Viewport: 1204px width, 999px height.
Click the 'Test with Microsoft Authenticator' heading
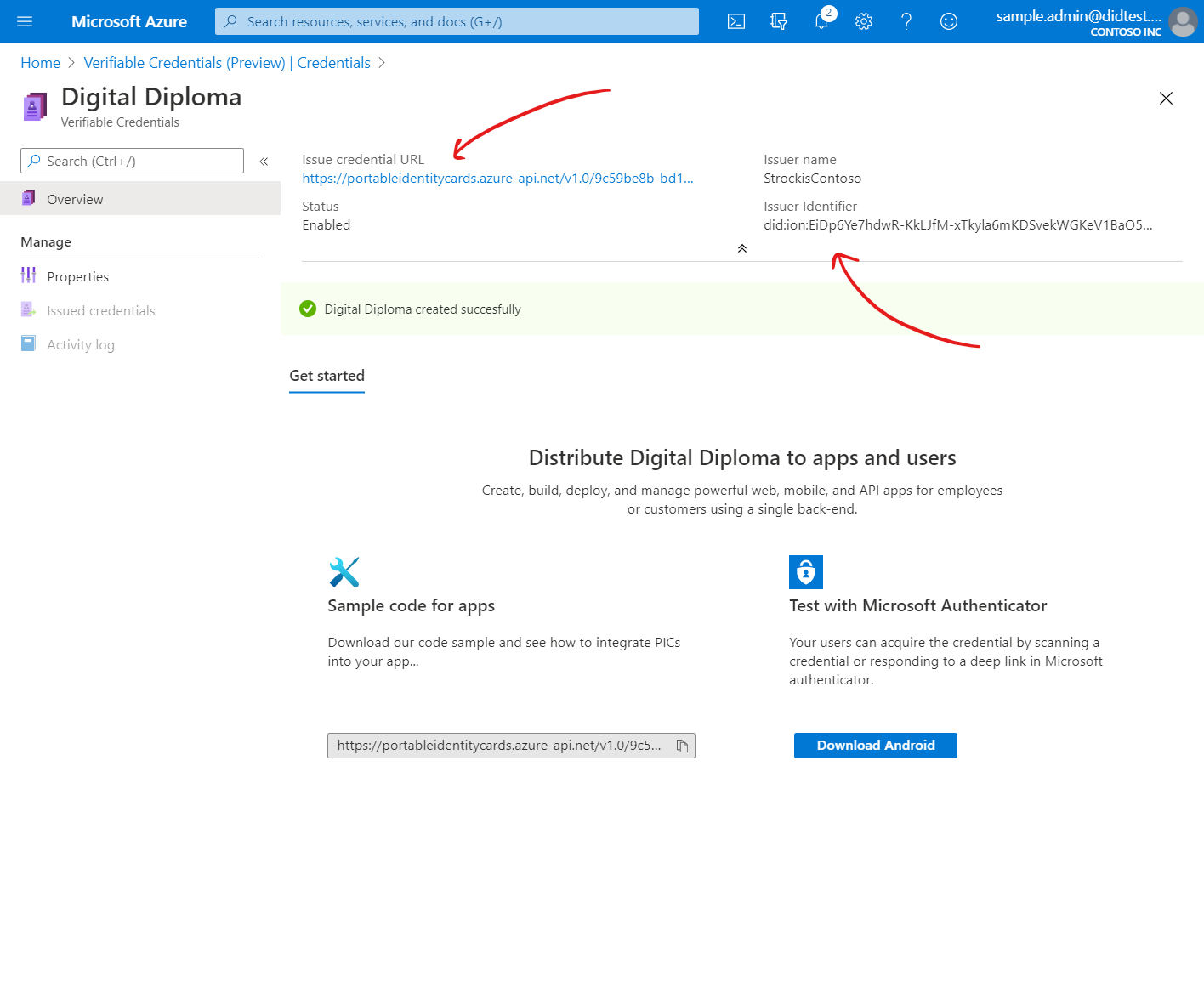[x=918, y=605]
